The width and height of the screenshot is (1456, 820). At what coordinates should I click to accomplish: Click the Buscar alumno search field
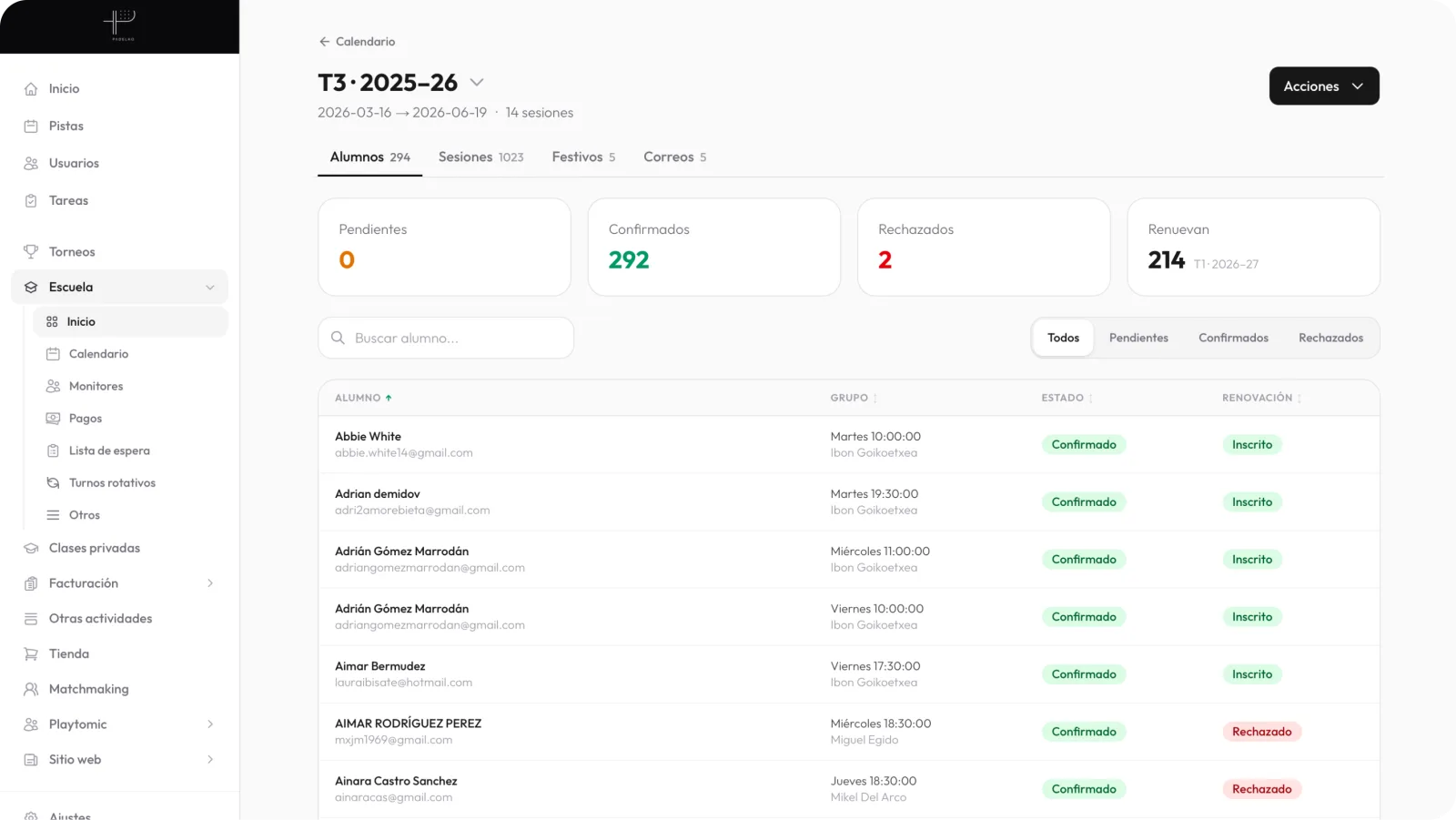pos(446,339)
